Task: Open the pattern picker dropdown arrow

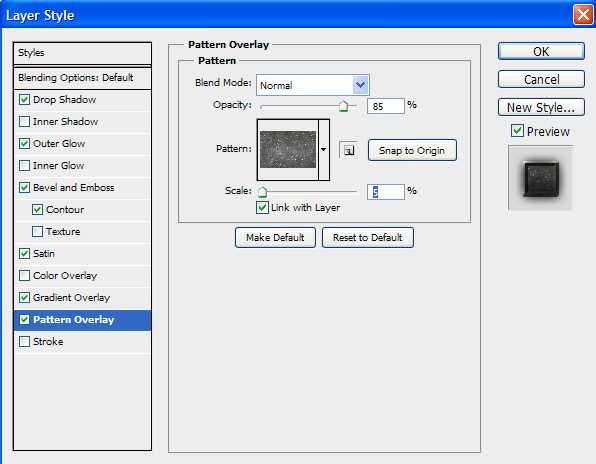Action: tap(324, 149)
